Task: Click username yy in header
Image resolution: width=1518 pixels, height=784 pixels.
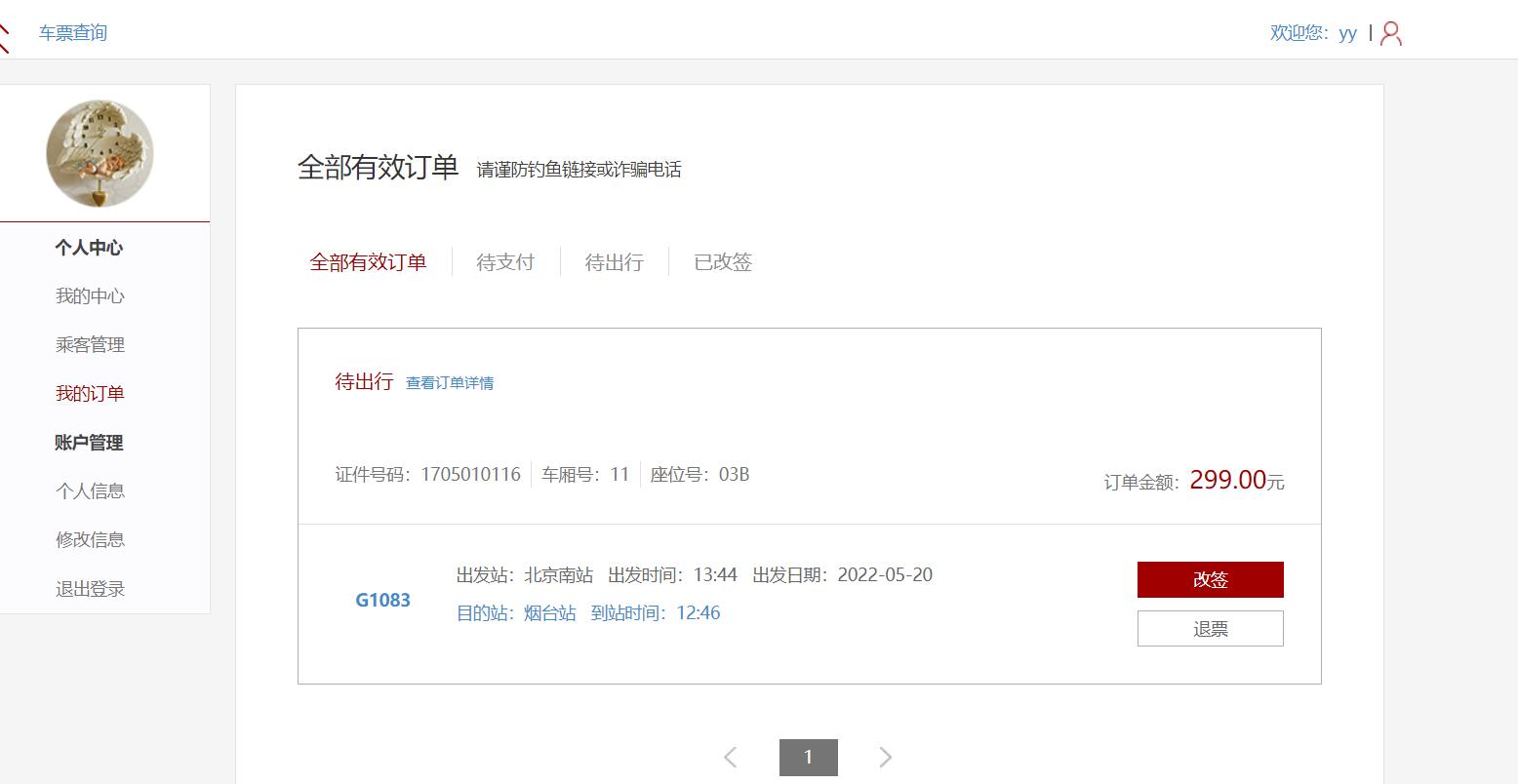Action: 1347,34
